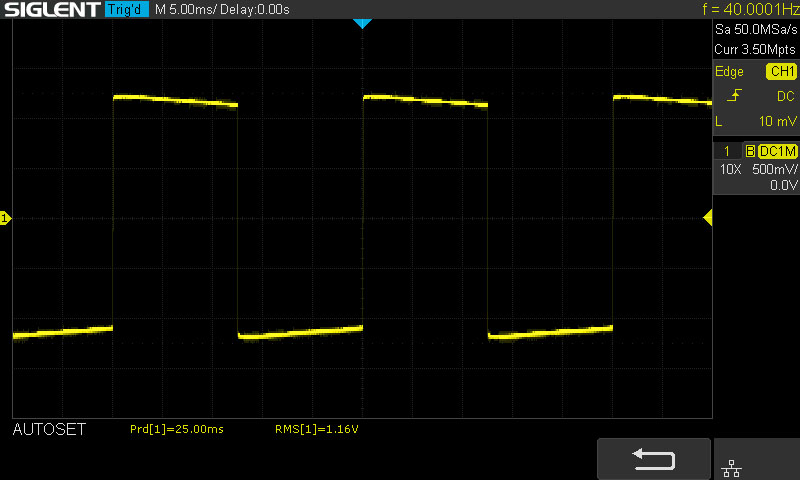Click the Trig'd status indicator
The image size is (800, 480).
pyautogui.click(x=127, y=9)
